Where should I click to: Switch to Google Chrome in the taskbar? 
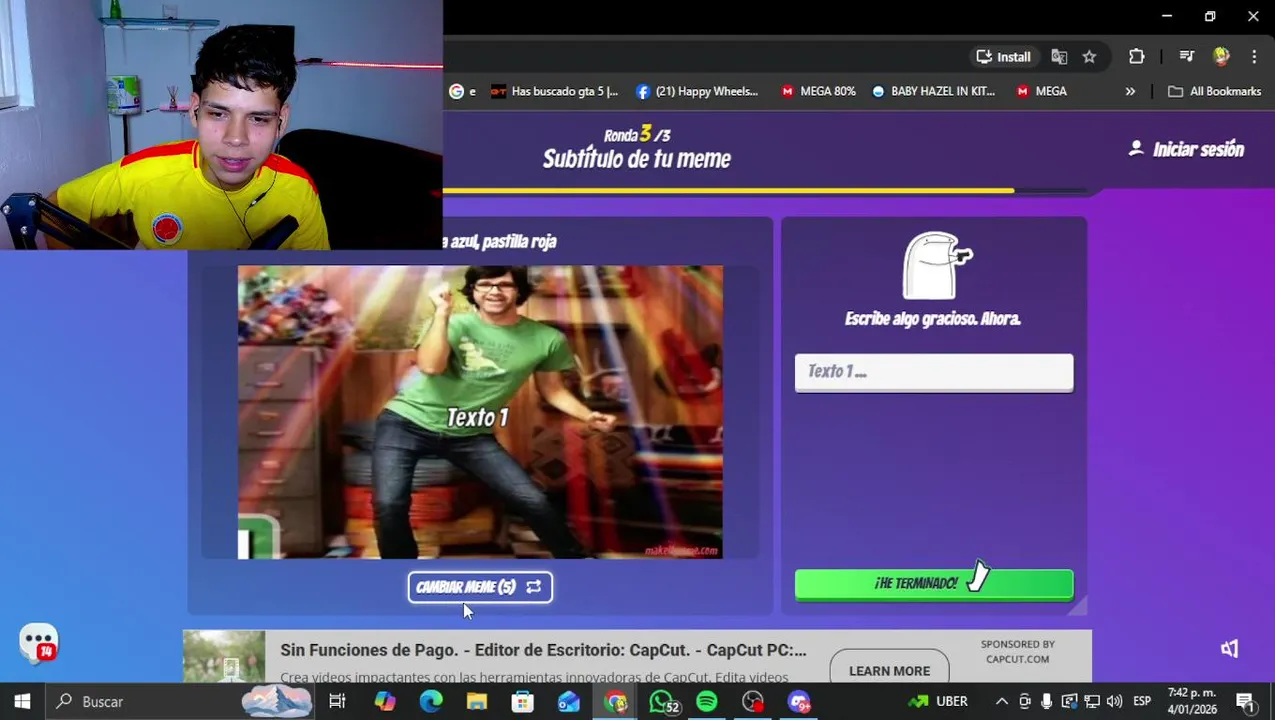point(615,702)
